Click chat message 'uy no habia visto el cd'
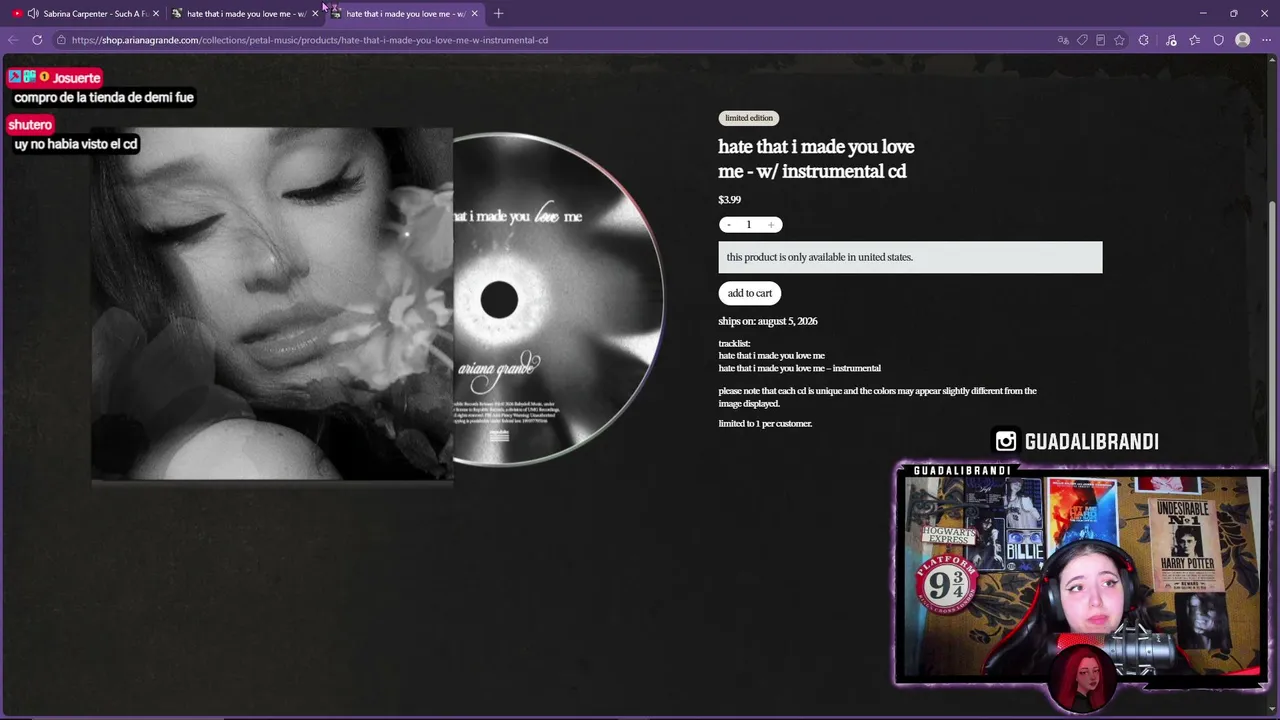Screen dimensions: 1280x720 click(76, 144)
